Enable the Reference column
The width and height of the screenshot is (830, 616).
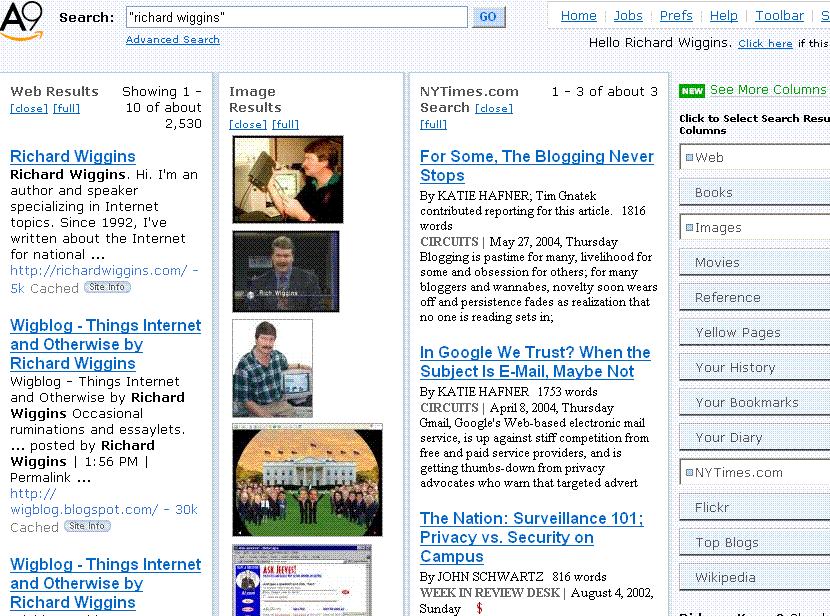pos(755,297)
